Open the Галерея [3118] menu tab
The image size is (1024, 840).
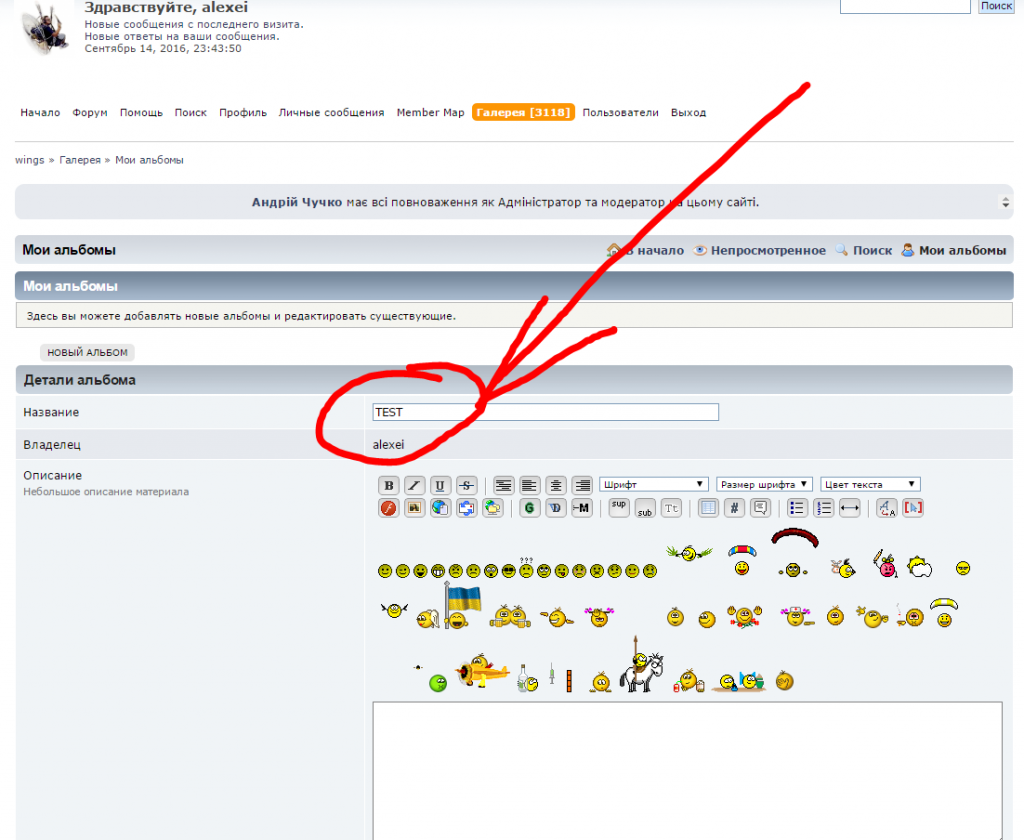[524, 113]
